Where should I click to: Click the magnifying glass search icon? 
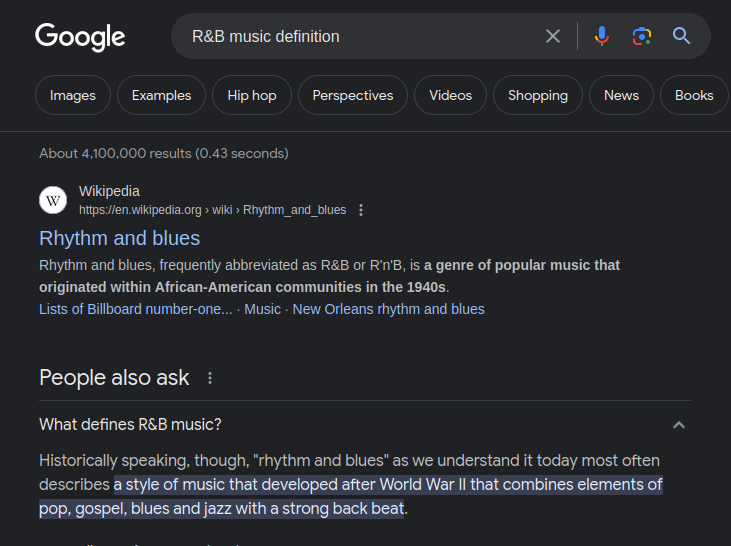point(681,36)
